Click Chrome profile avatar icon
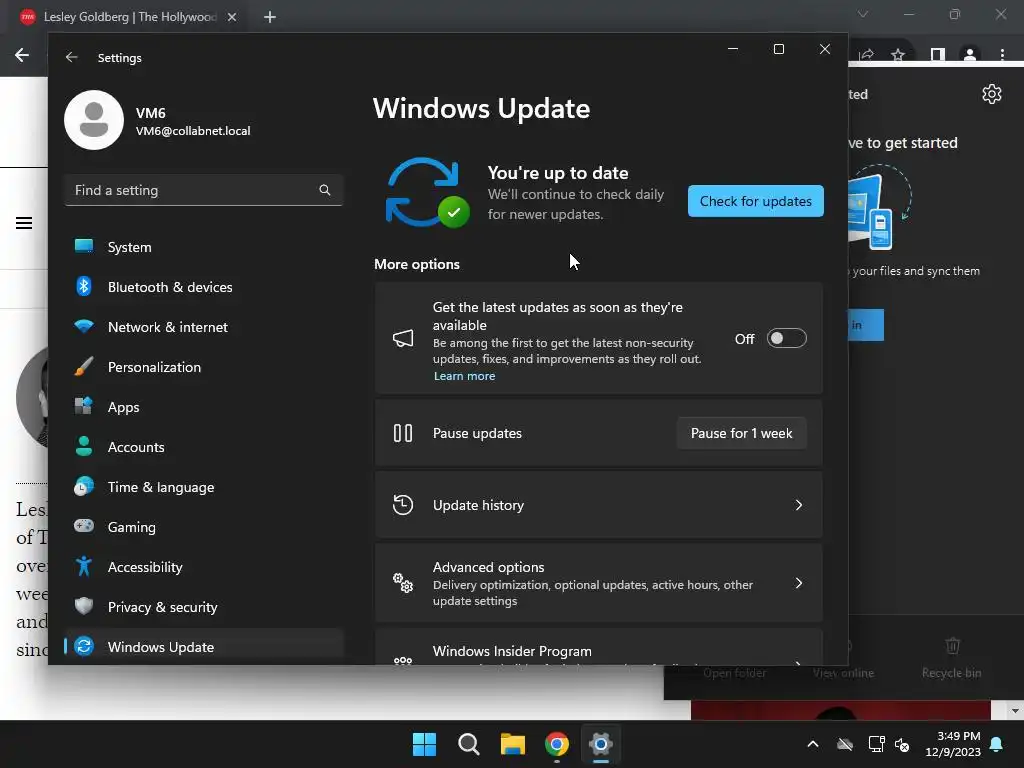 pos(970,55)
